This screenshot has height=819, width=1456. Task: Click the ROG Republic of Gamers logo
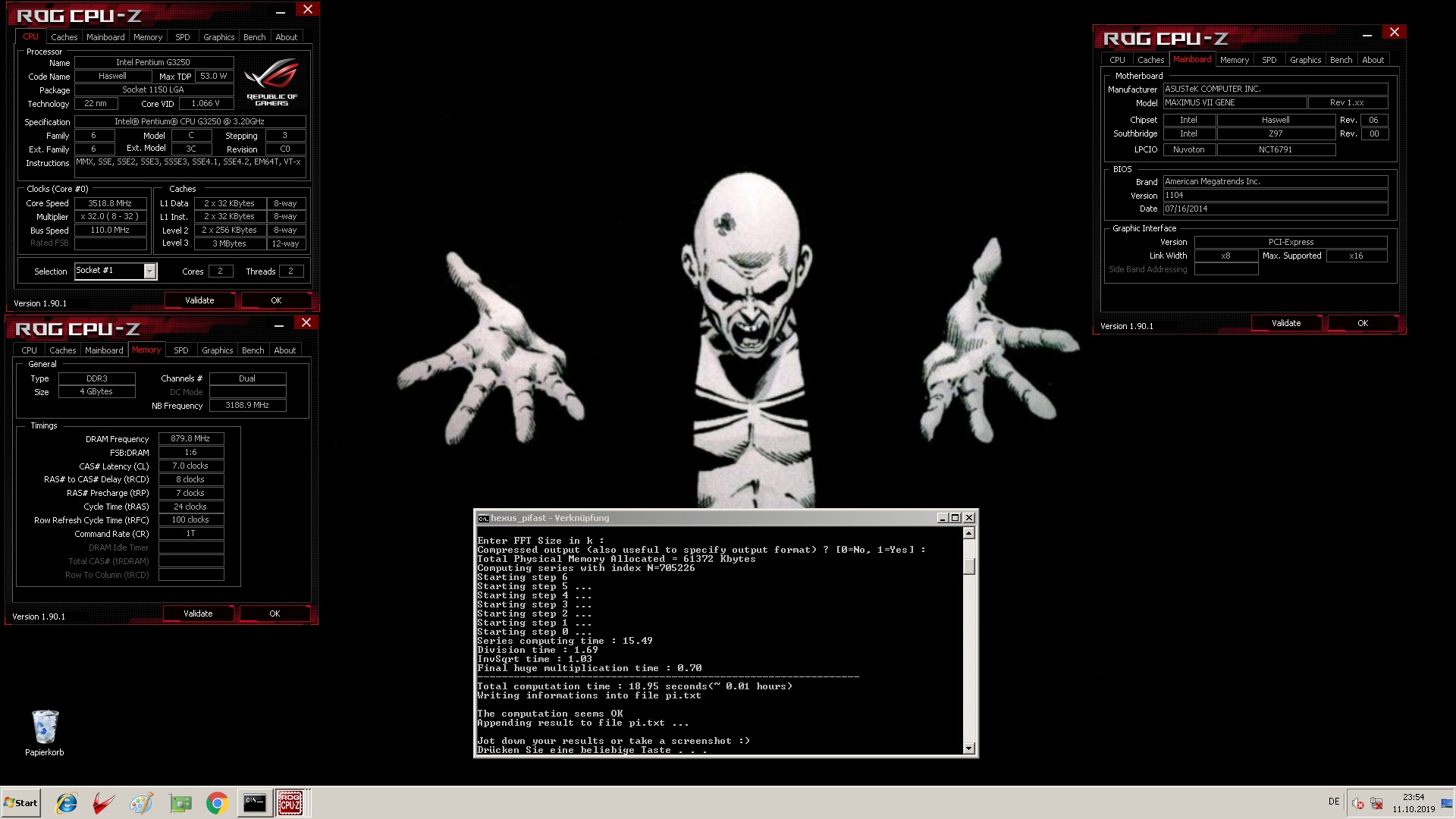[271, 83]
